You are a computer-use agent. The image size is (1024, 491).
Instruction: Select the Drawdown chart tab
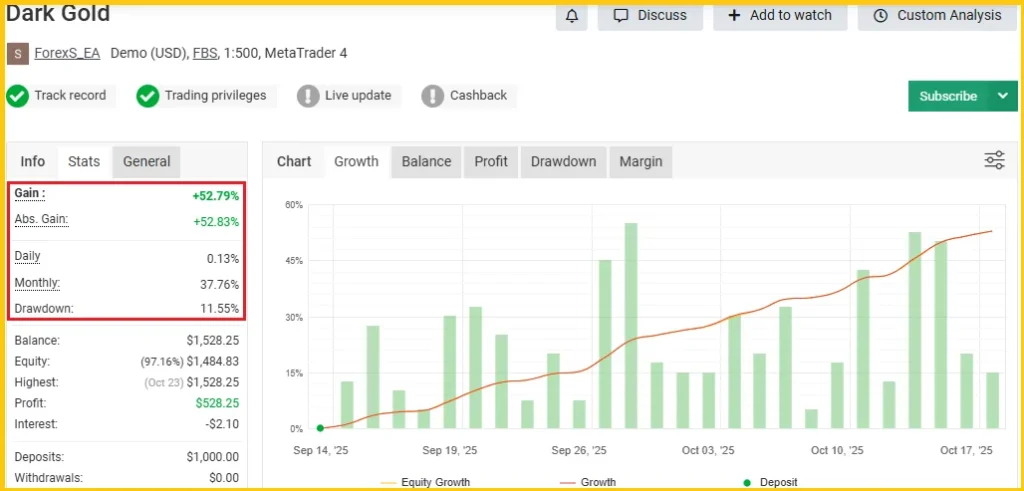tap(564, 162)
